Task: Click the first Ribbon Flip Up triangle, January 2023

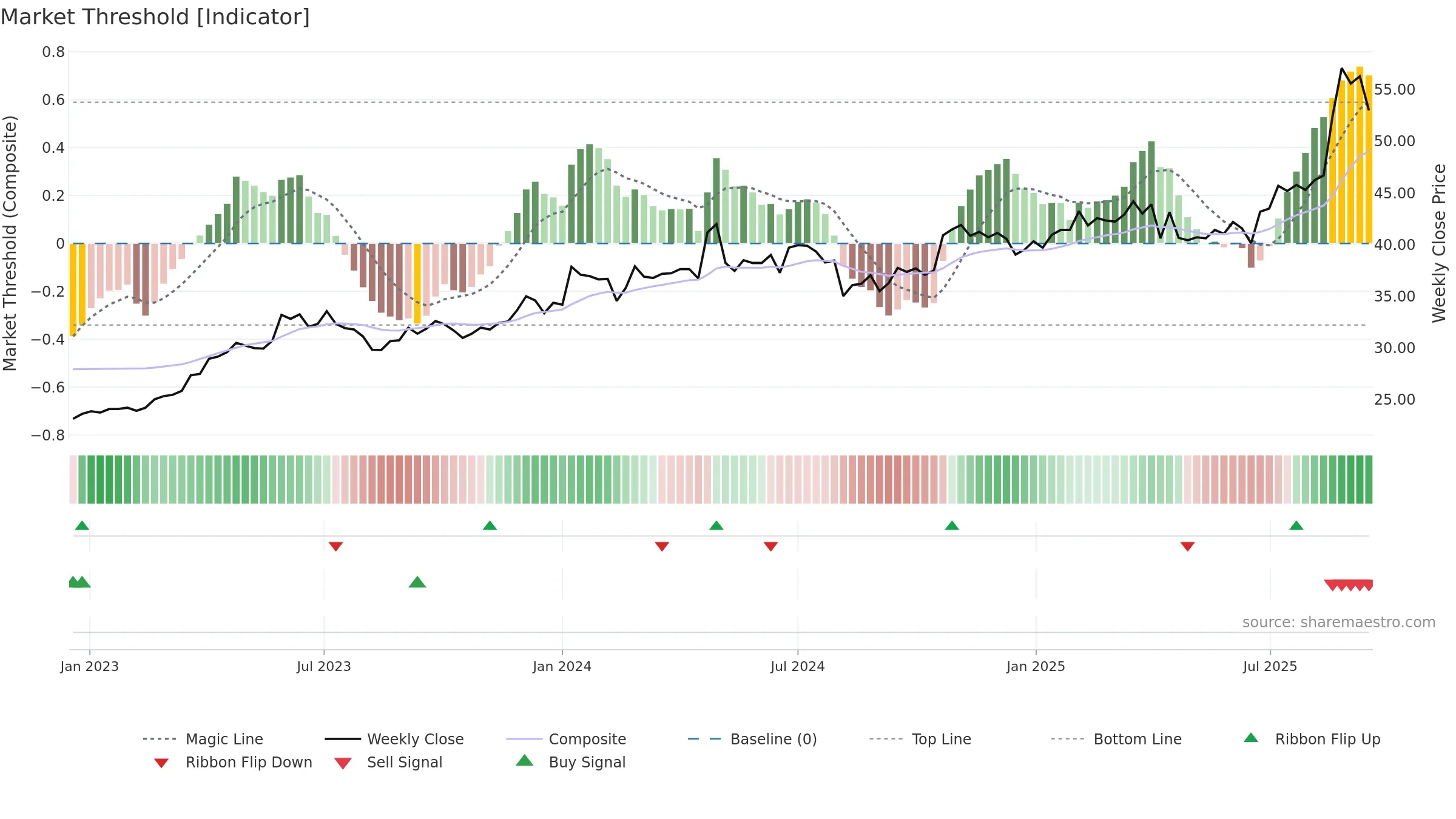Action: (x=82, y=525)
